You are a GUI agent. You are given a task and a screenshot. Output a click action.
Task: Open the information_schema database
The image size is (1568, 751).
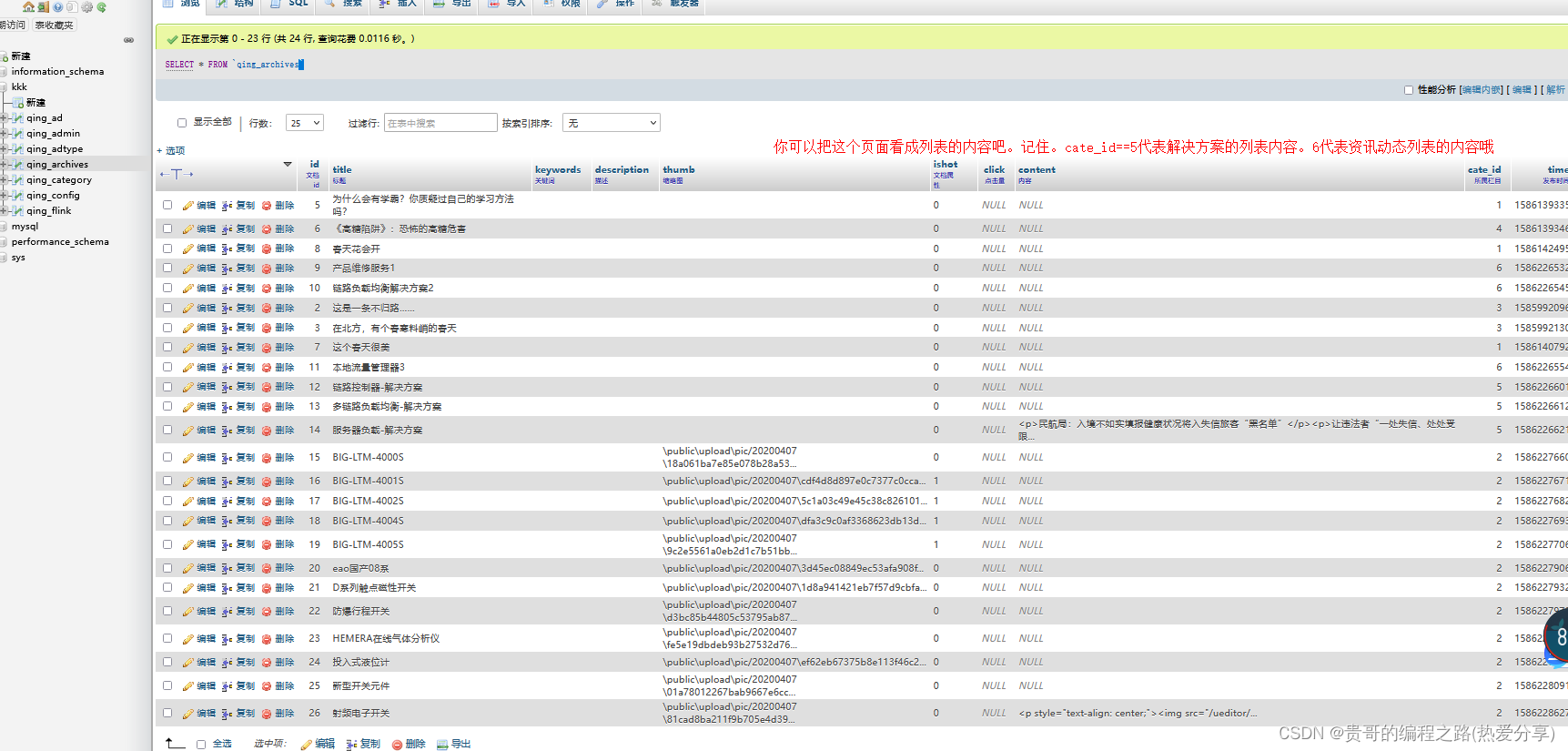[57, 71]
